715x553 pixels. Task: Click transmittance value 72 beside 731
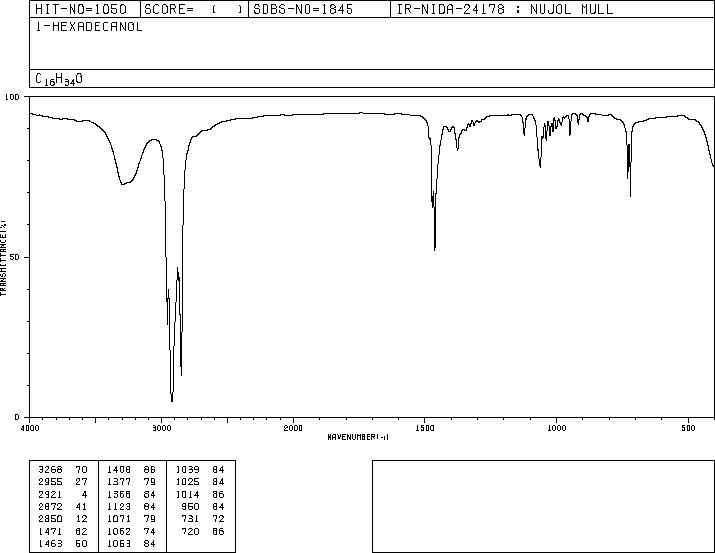218,519
